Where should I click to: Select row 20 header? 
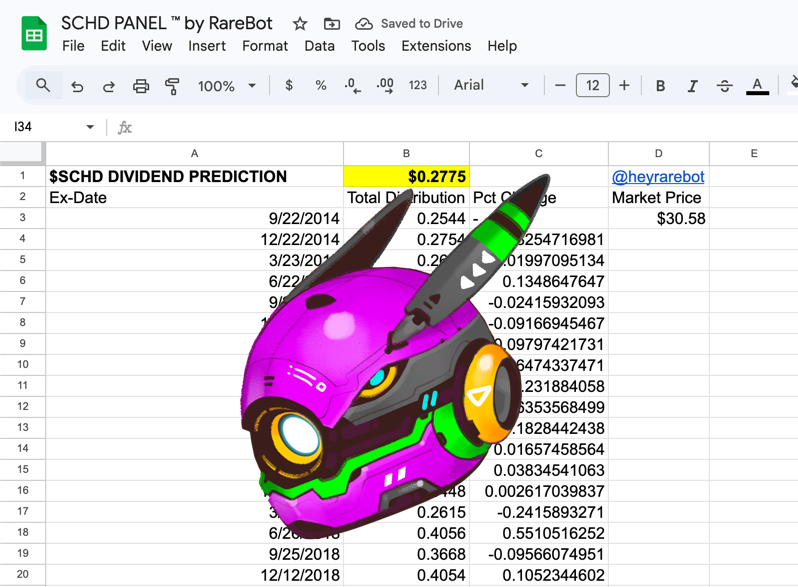coord(22,574)
